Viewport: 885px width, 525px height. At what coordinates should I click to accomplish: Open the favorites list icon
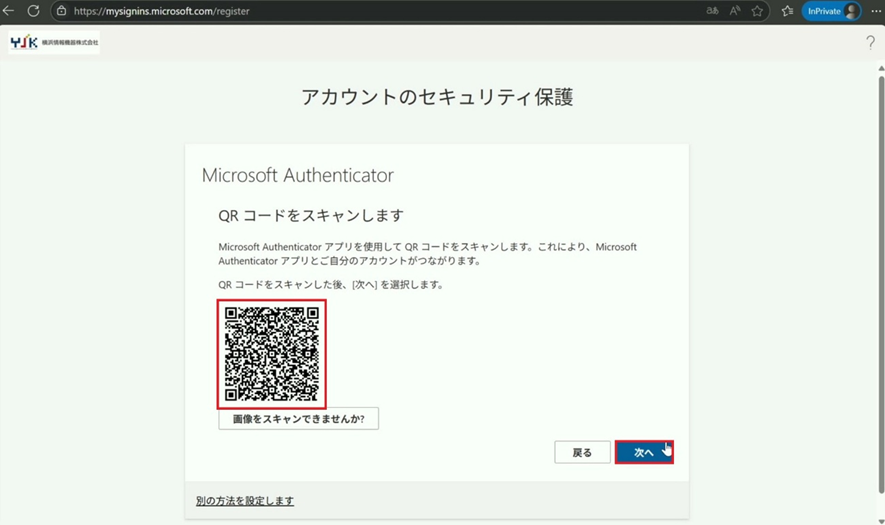tap(787, 11)
